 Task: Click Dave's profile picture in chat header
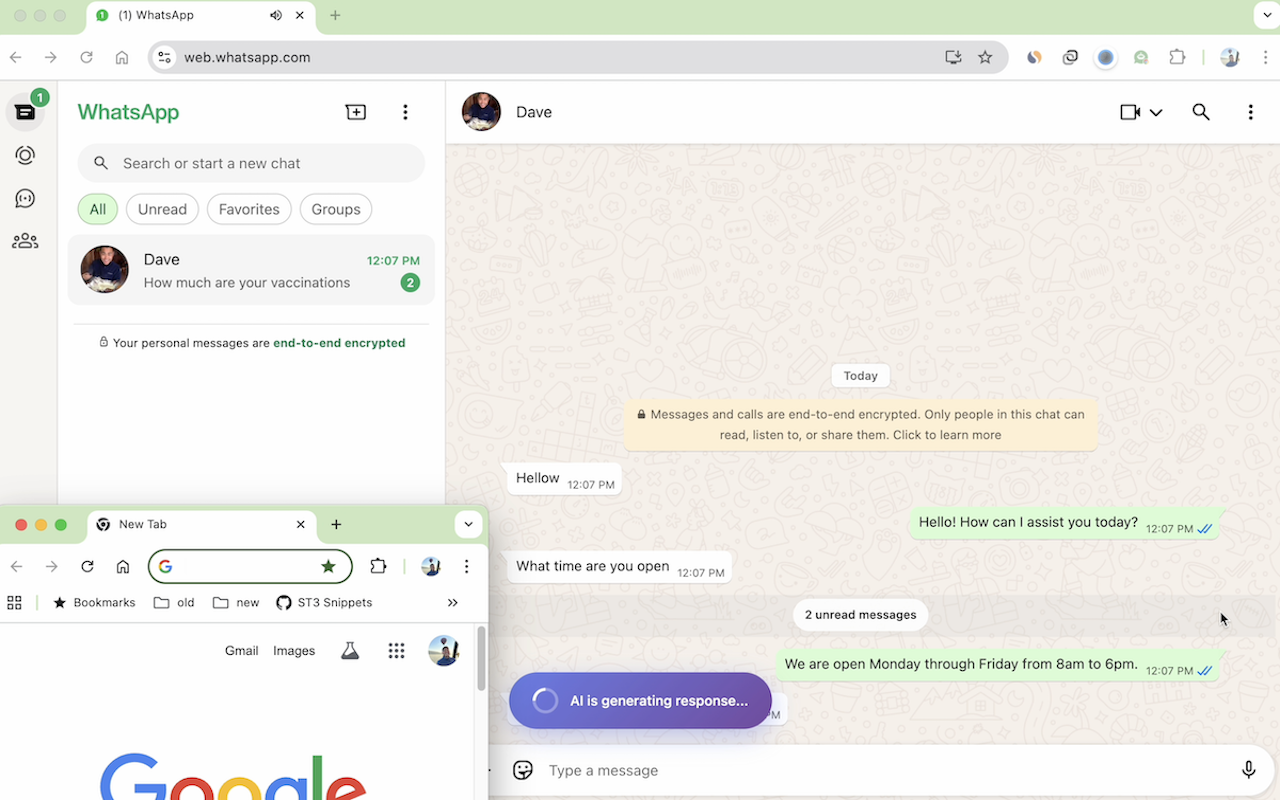pos(481,112)
